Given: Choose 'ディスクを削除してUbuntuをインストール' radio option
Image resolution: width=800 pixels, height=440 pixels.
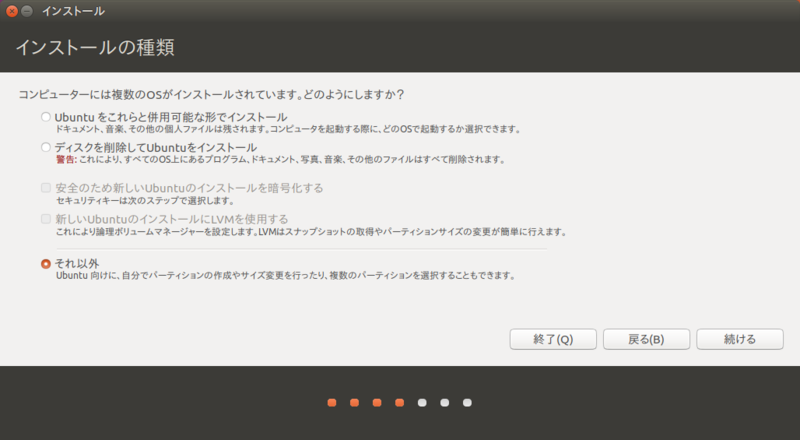Looking at the screenshot, I should click(46, 148).
